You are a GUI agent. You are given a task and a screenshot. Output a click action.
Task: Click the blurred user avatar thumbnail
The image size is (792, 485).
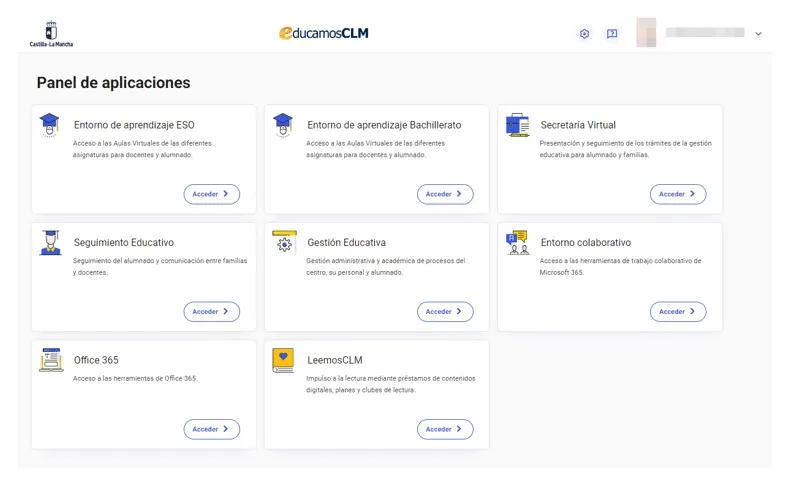click(646, 32)
